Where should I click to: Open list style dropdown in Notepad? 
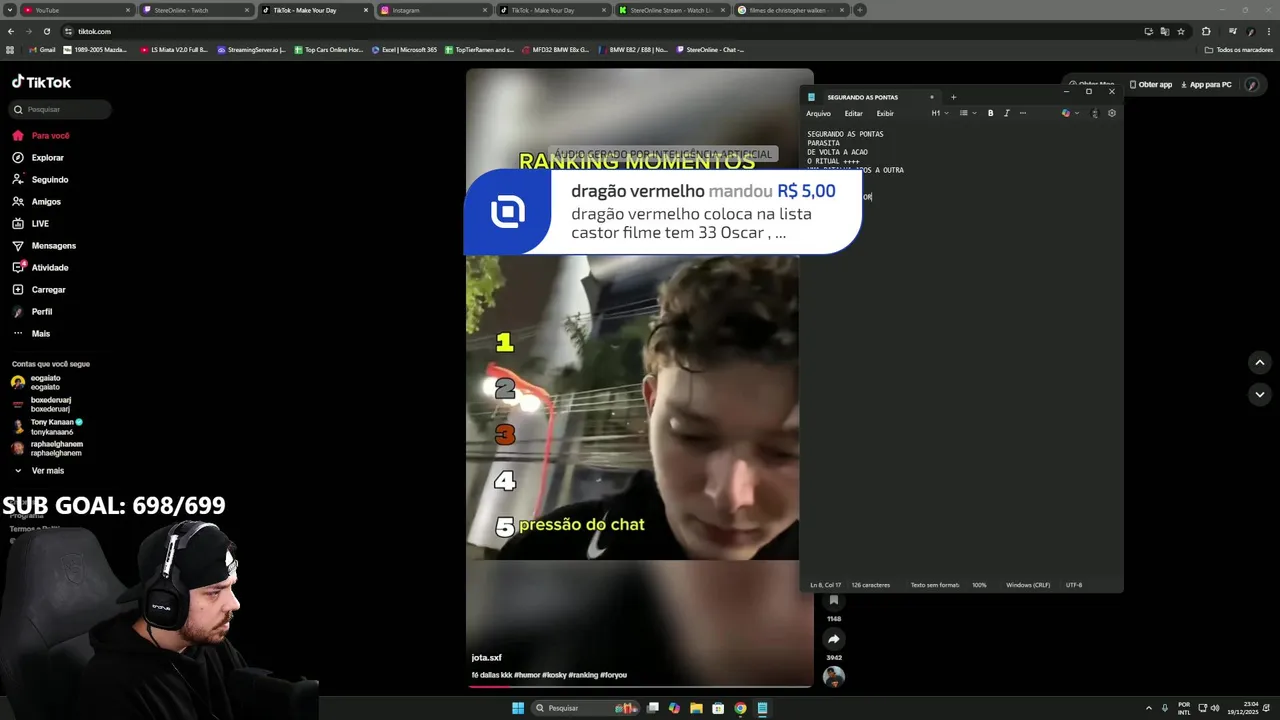pos(967,113)
